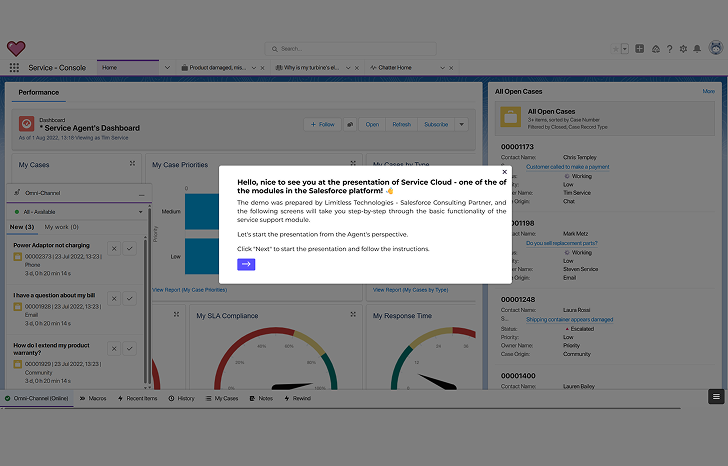Decline the How do I extend warranty request

click(114, 349)
